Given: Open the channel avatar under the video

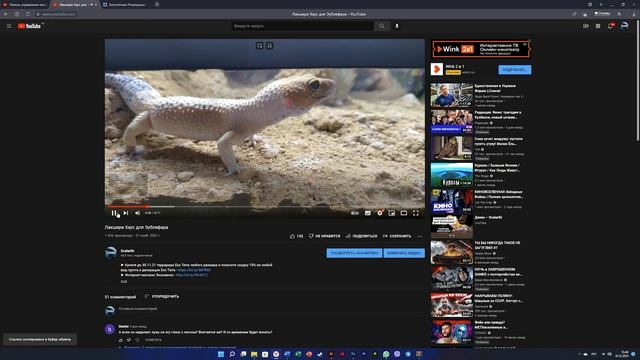Looking at the screenshot, I should coord(111,253).
